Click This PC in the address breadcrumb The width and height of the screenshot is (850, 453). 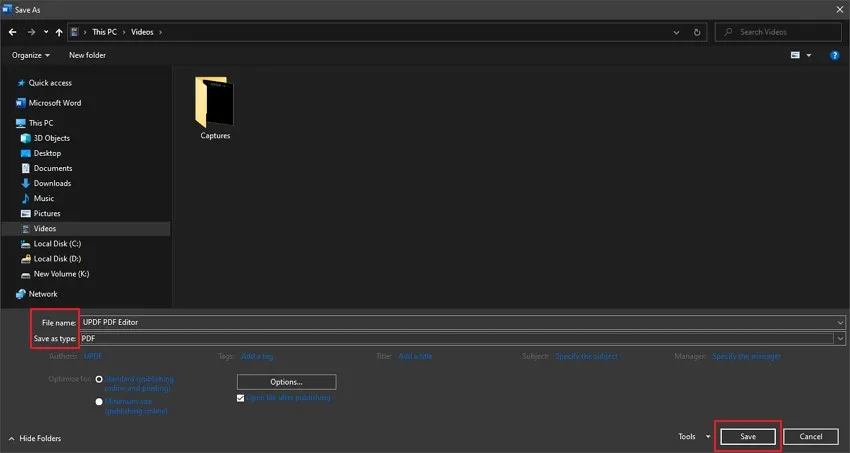[x=104, y=32]
